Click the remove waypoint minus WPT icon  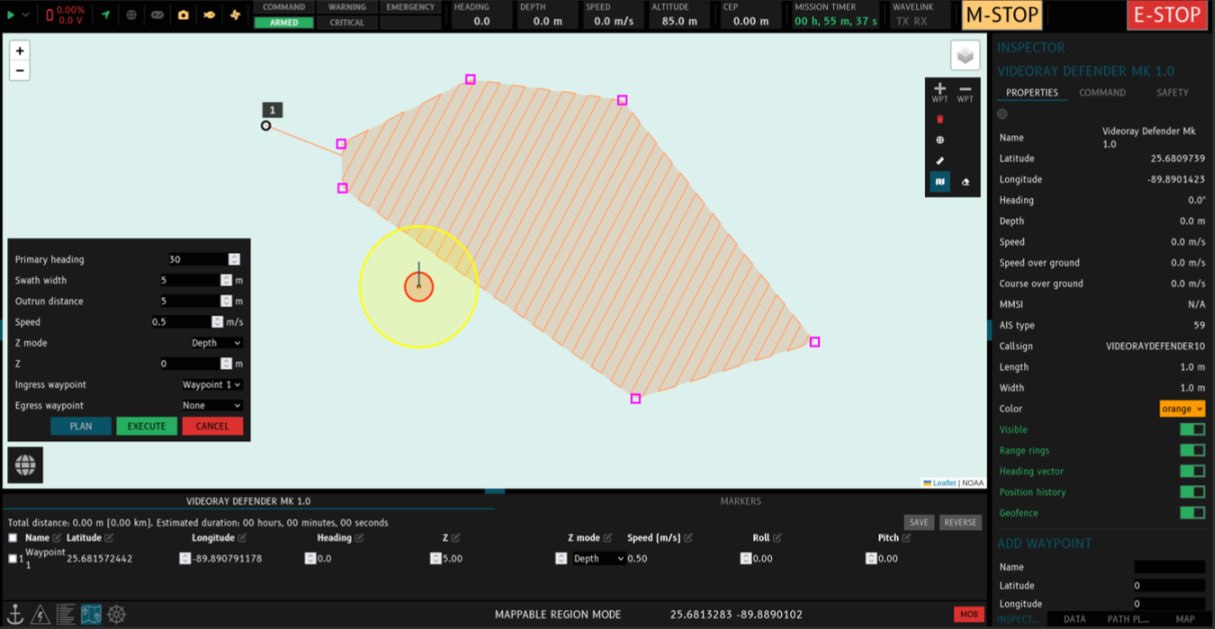pos(965,93)
